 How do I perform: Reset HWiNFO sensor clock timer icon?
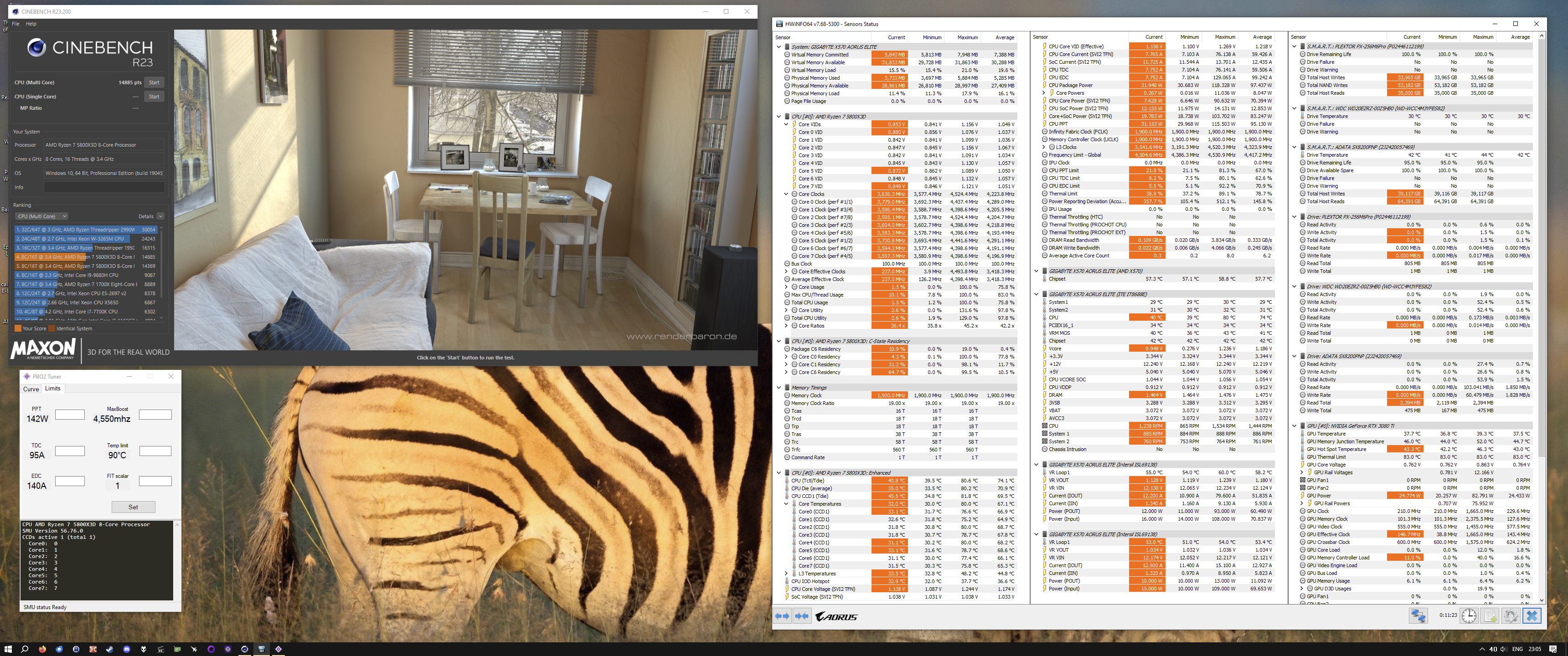tap(1469, 616)
